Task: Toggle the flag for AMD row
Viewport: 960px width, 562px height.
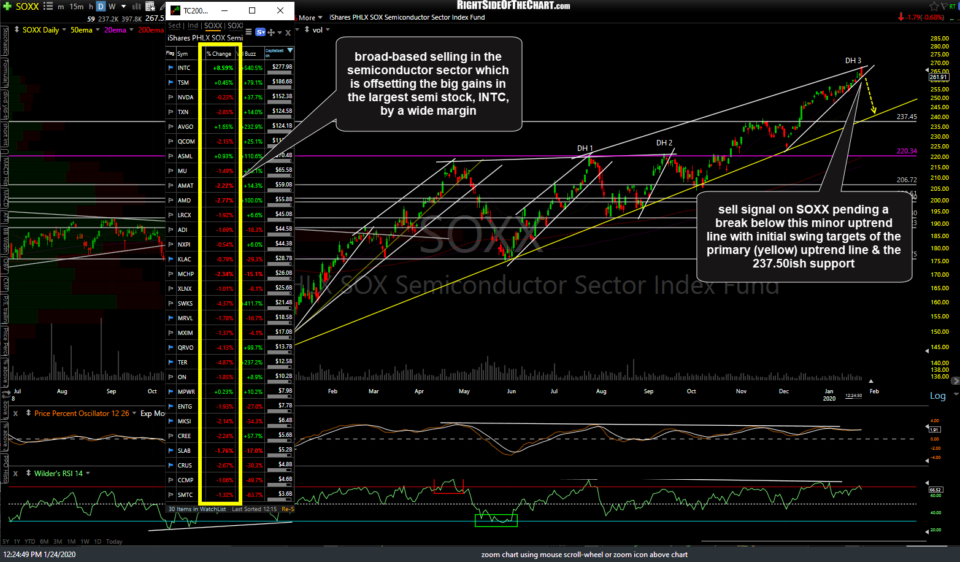Action: [171, 200]
